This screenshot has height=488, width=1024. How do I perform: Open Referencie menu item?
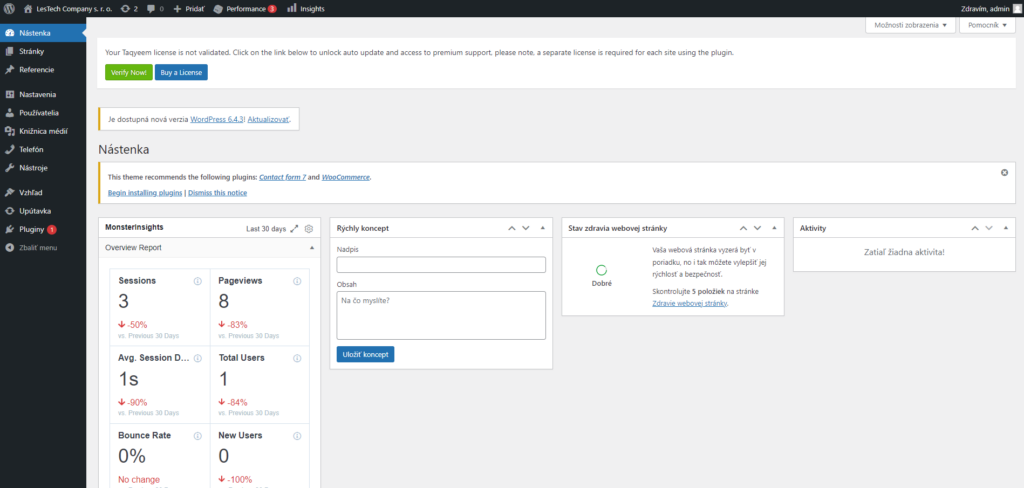42,69
